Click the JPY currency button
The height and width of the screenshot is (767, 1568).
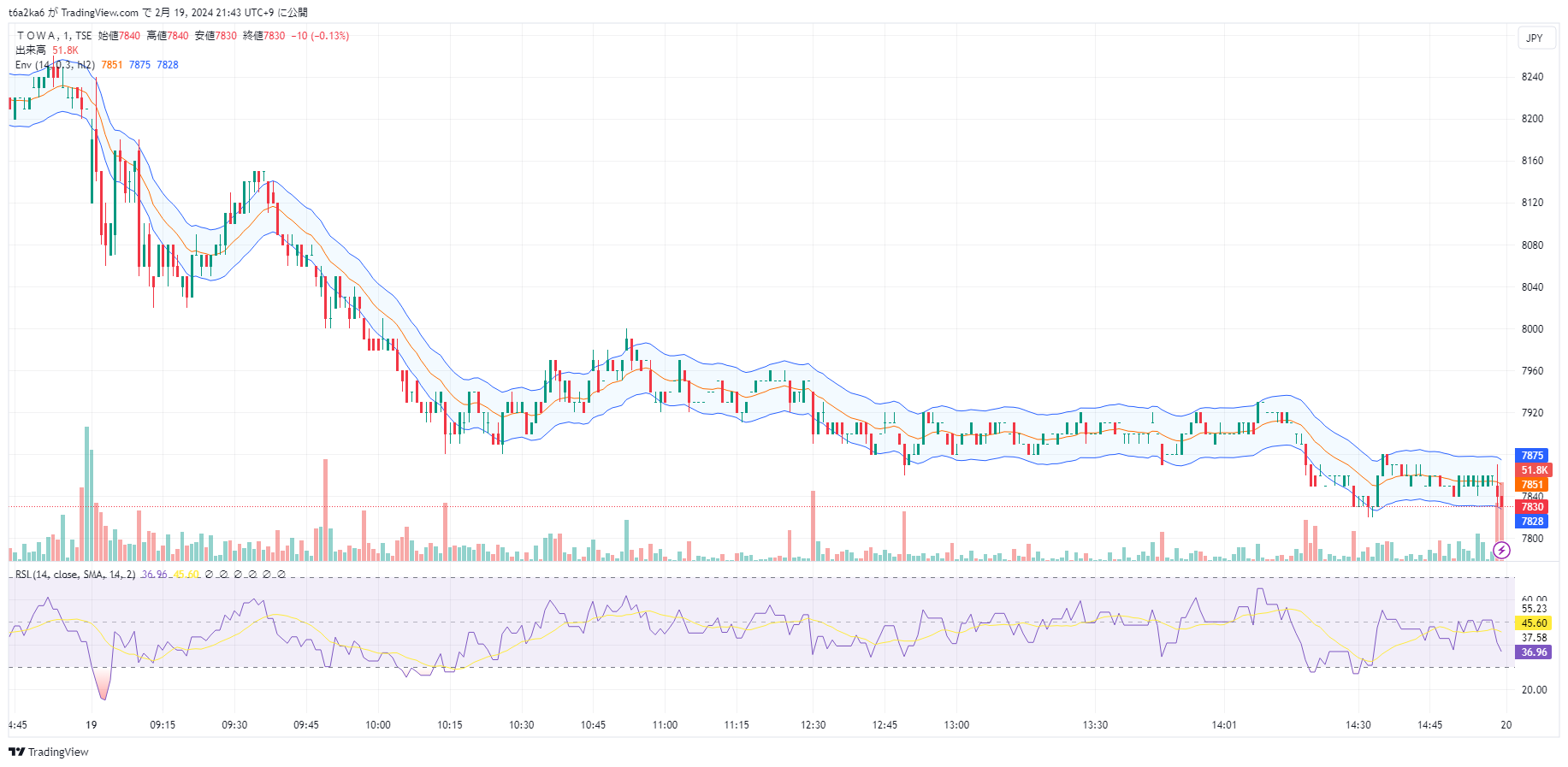pos(1535,38)
